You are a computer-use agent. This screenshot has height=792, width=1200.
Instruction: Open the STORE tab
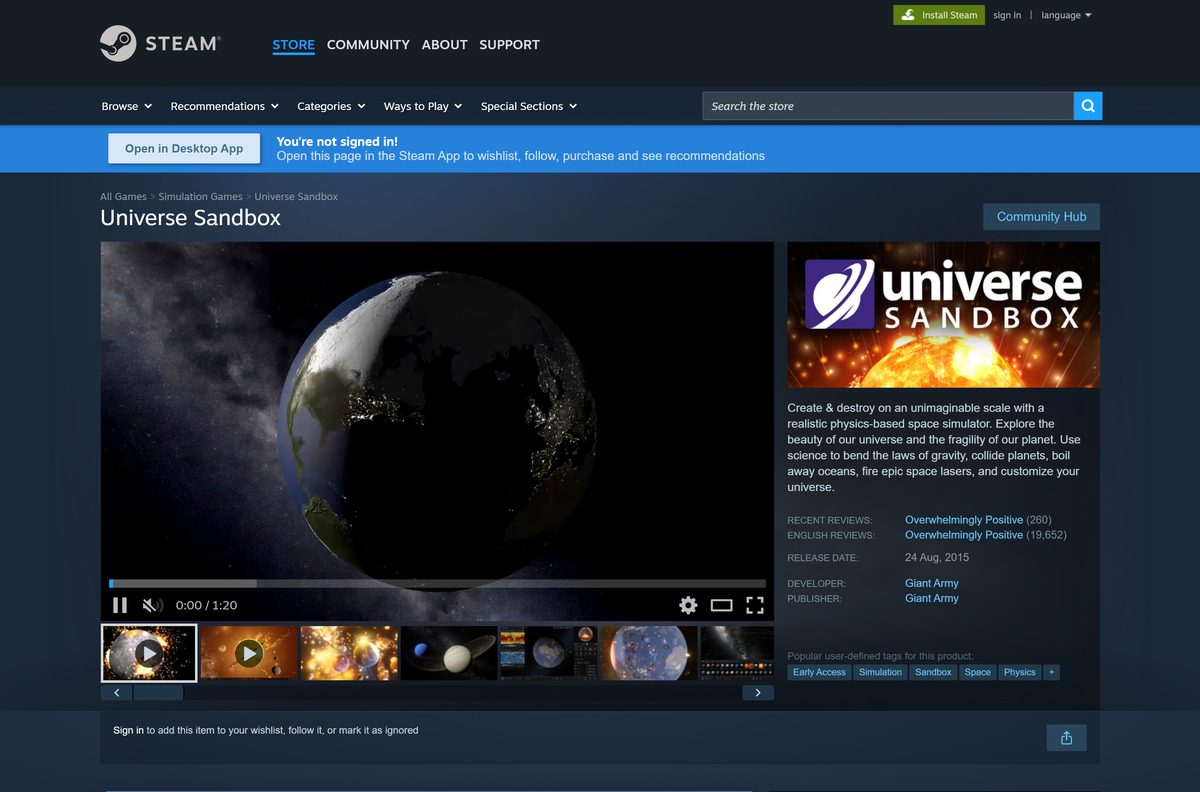tap(293, 45)
